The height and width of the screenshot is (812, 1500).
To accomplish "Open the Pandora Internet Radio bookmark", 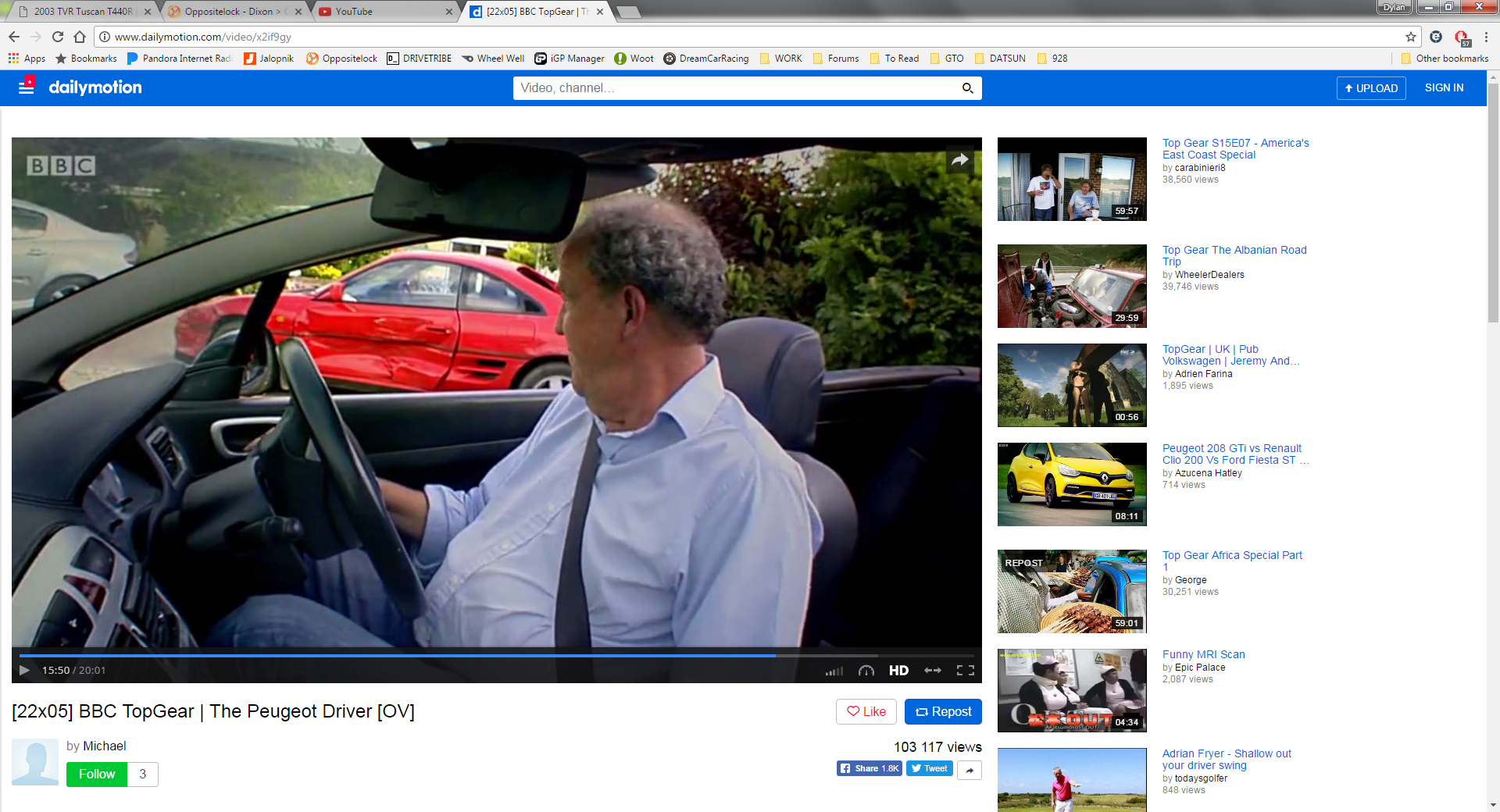I will [179, 59].
